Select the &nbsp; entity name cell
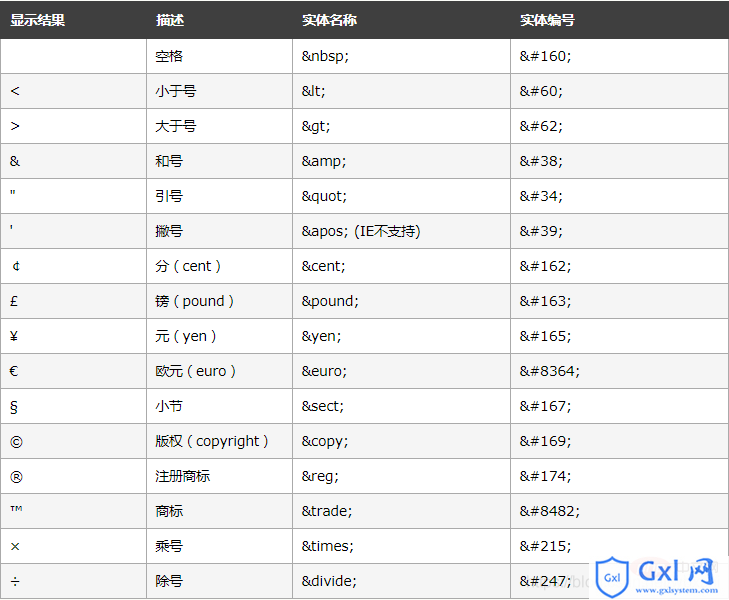This screenshot has height=600, width=729. click(x=401, y=56)
